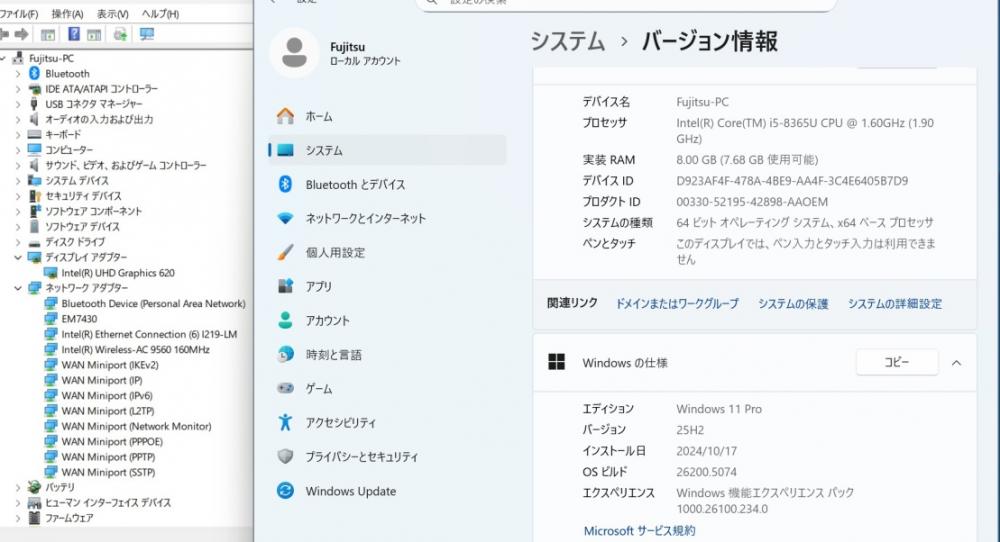Open 時刻と言語 settings
The height and width of the screenshot is (542, 1000).
[387, 355]
